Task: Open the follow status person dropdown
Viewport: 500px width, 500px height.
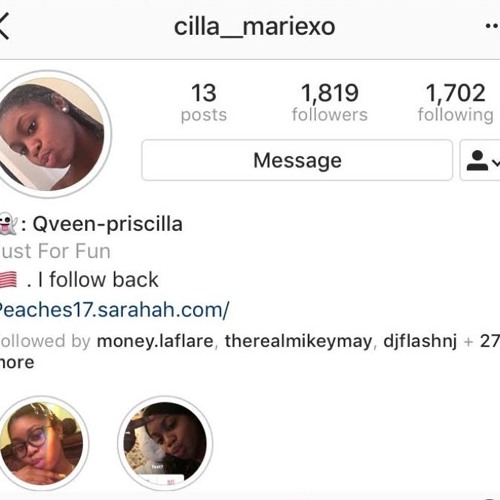Action: tap(480, 160)
